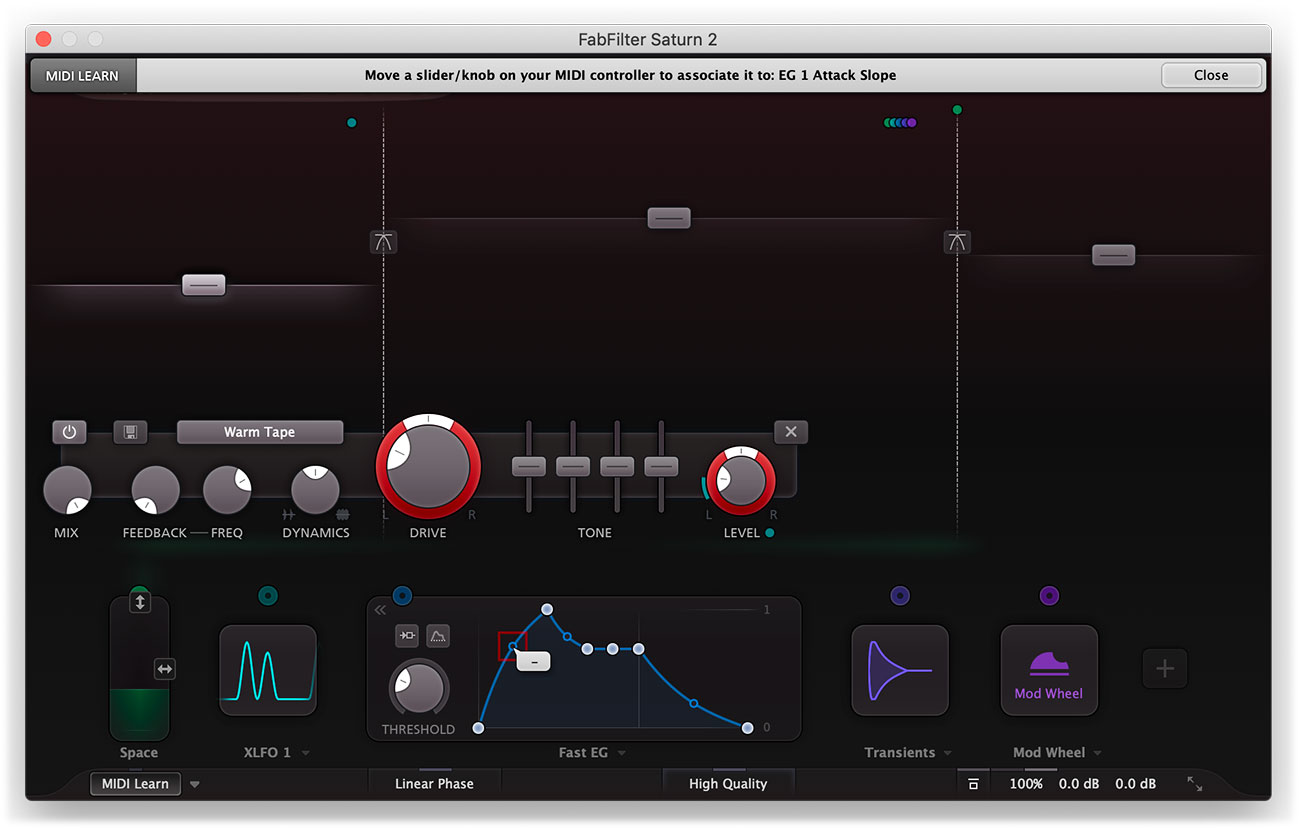The image size is (1300, 828).
Task: Open the Mod Wheel modulation tile
Action: (1049, 670)
